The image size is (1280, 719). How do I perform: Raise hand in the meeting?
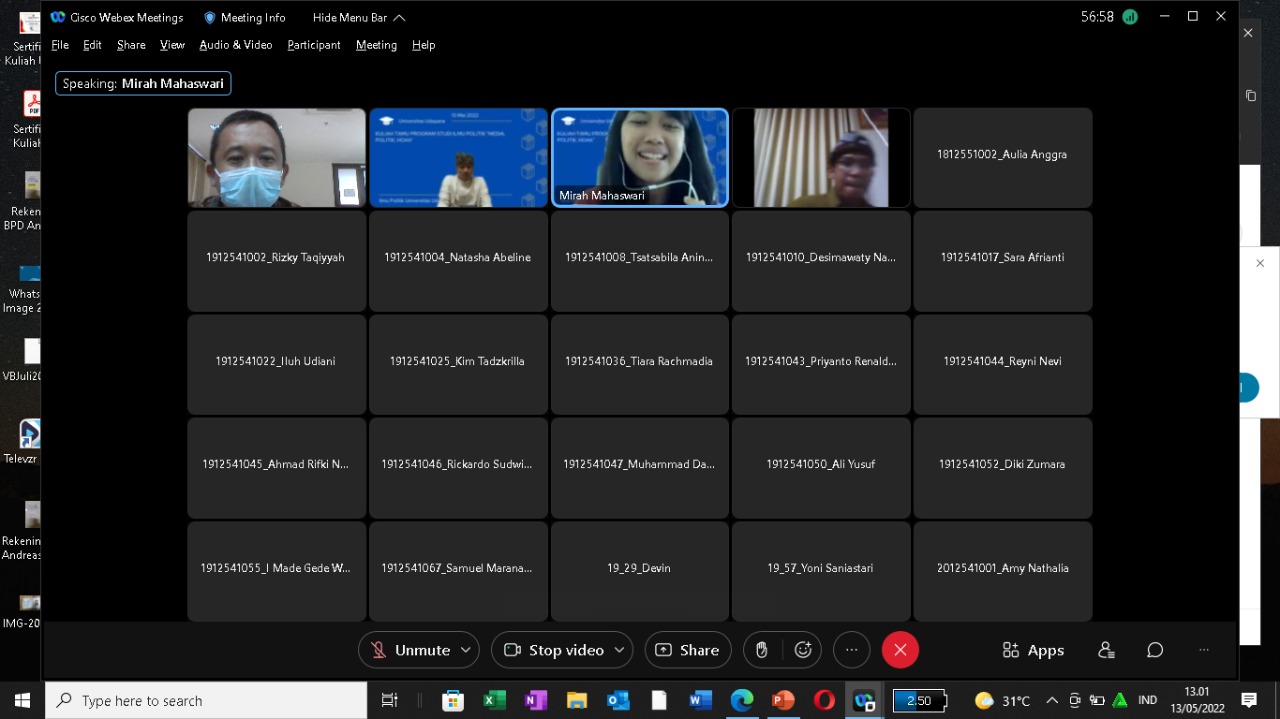pyautogui.click(x=761, y=650)
